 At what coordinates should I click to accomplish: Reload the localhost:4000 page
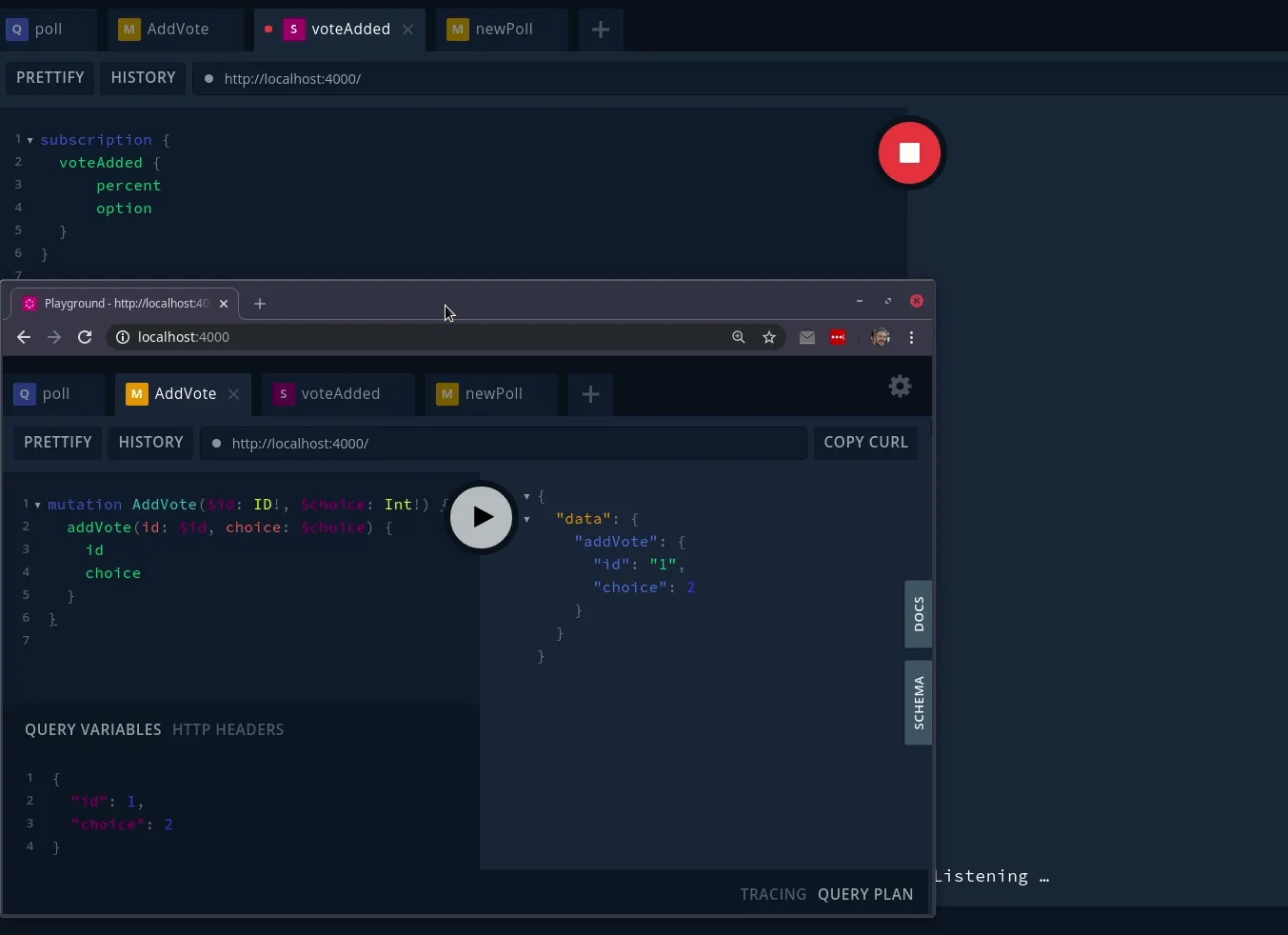tap(85, 337)
